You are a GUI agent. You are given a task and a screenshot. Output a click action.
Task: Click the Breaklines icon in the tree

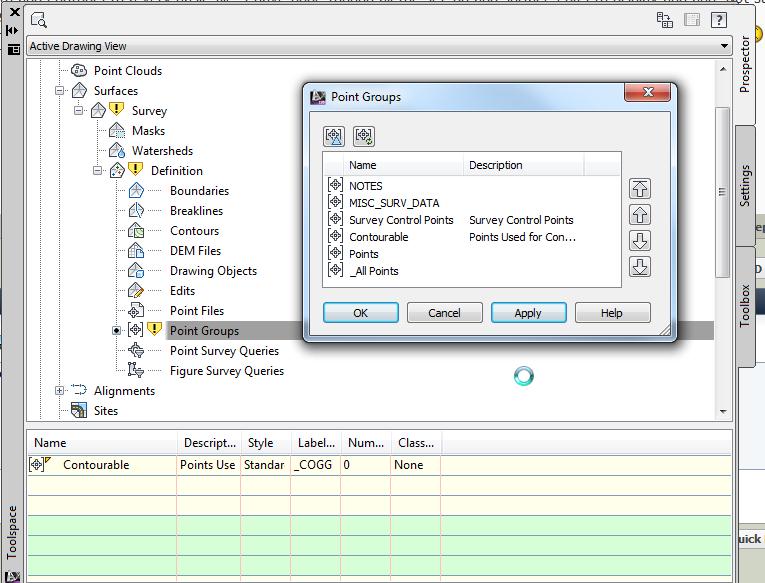137,211
